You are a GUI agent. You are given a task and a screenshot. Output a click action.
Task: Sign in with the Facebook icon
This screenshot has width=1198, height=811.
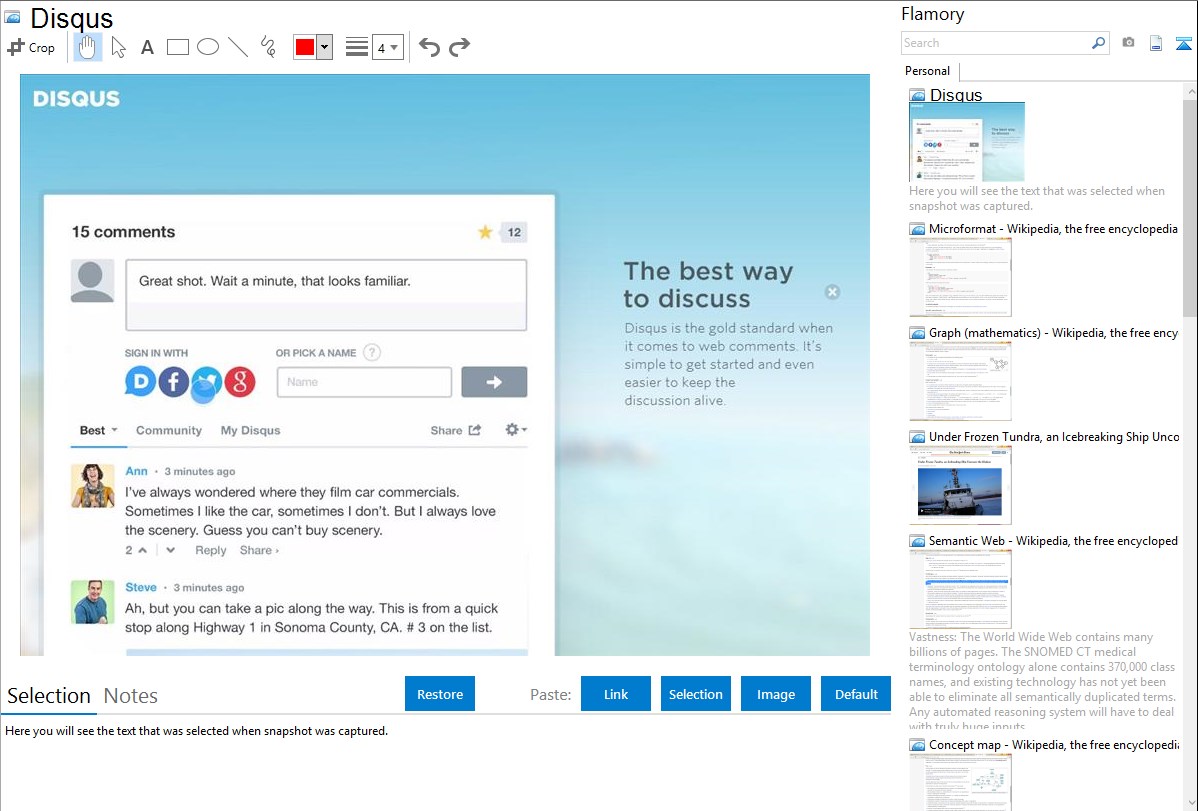[x=174, y=381]
